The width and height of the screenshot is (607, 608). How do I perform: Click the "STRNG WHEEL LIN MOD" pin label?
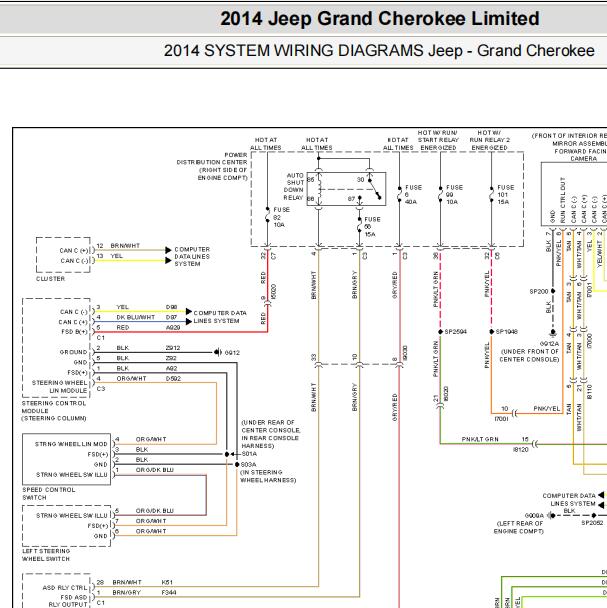[x=71, y=444]
